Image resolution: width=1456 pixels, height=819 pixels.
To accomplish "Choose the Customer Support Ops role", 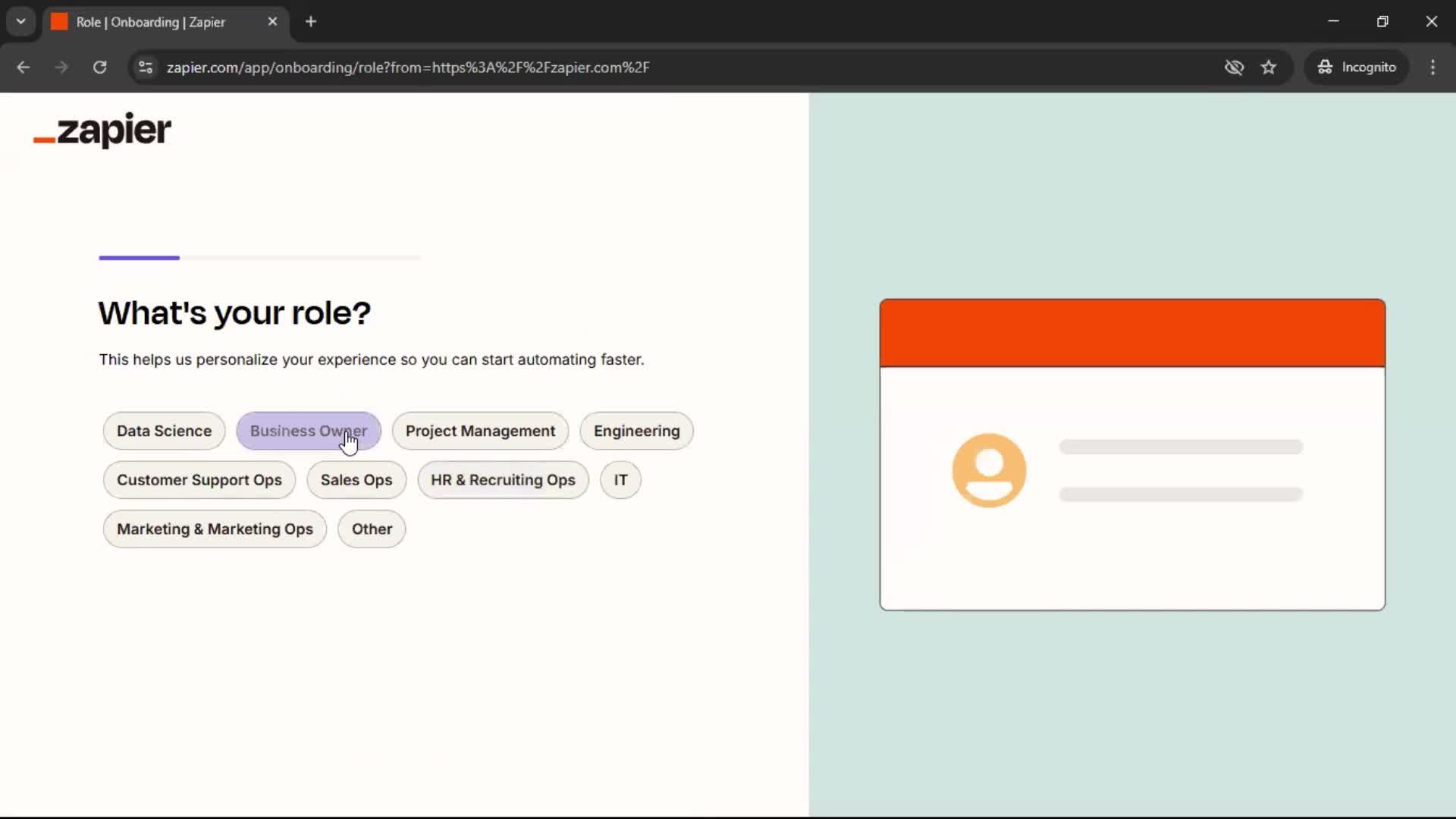I will (199, 480).
